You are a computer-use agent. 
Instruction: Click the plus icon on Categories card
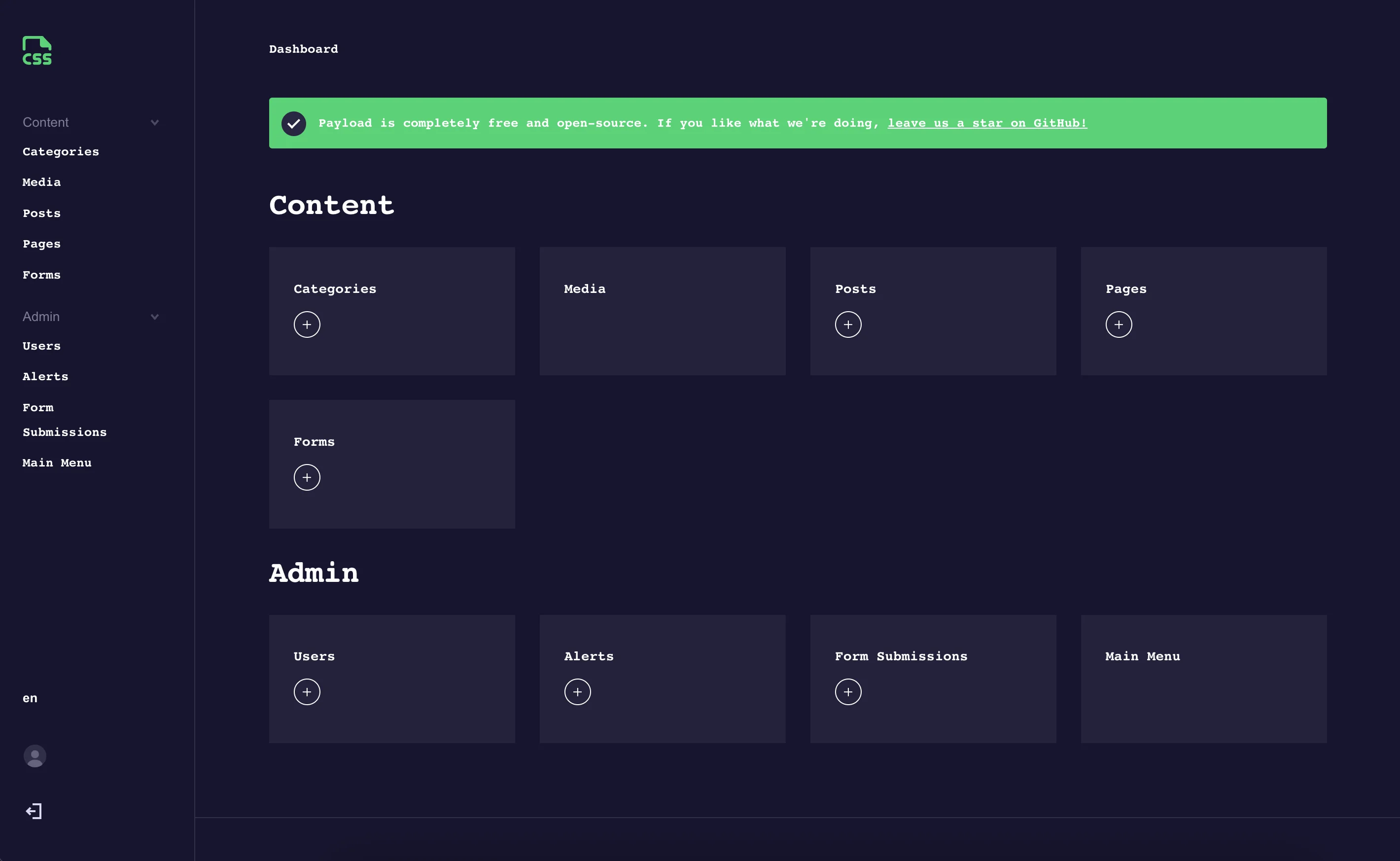[x=307, y=324]
